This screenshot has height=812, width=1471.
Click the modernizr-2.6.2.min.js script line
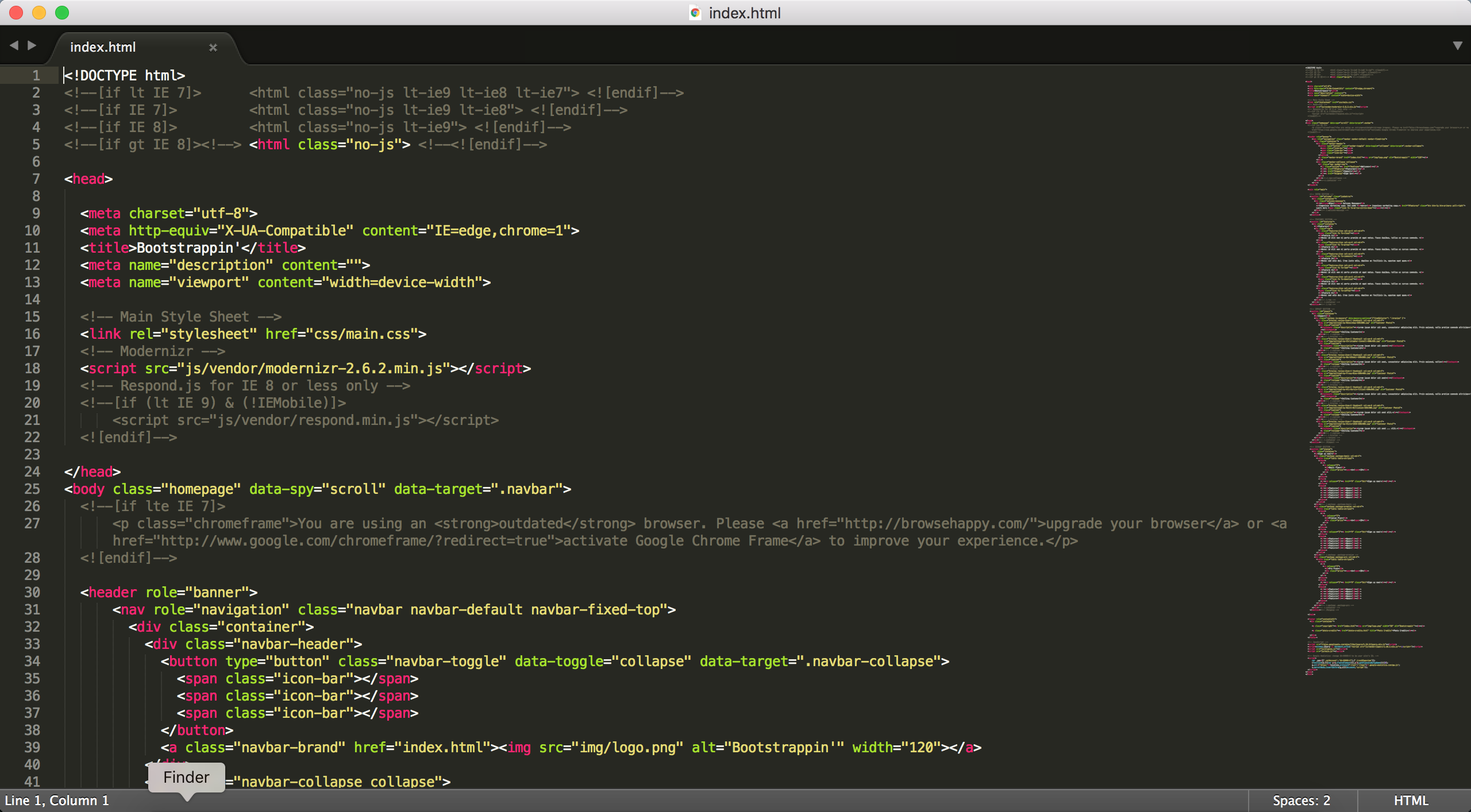coord(306,368)
